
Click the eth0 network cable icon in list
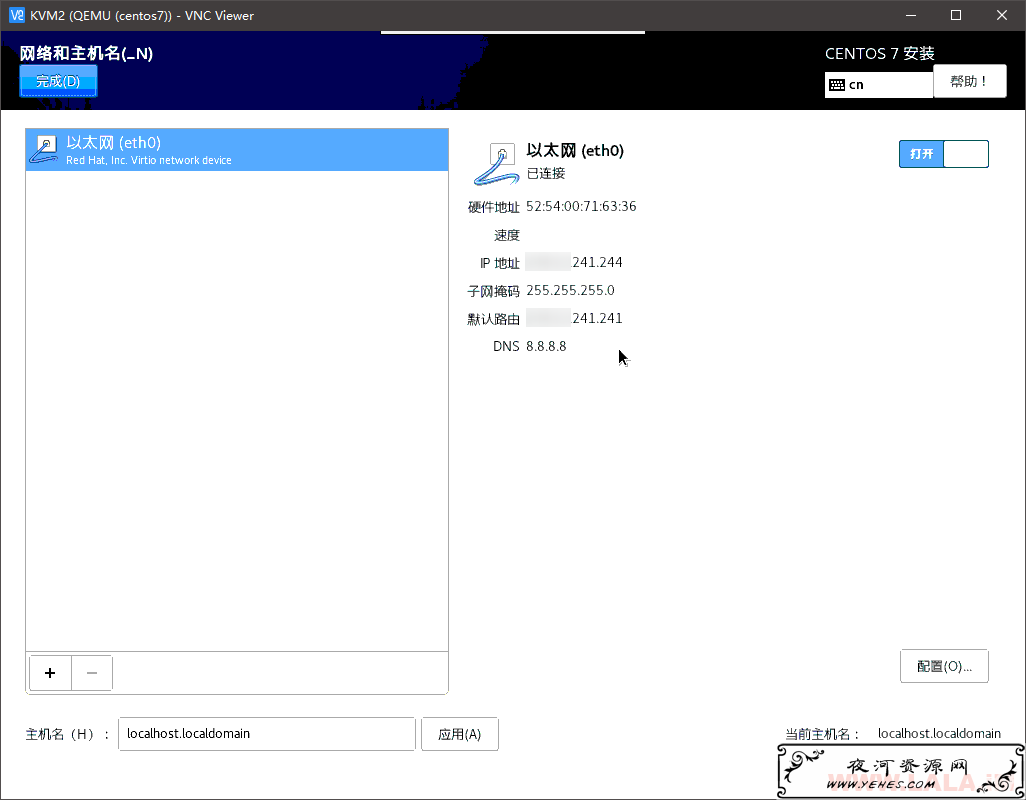click(44, 150)
